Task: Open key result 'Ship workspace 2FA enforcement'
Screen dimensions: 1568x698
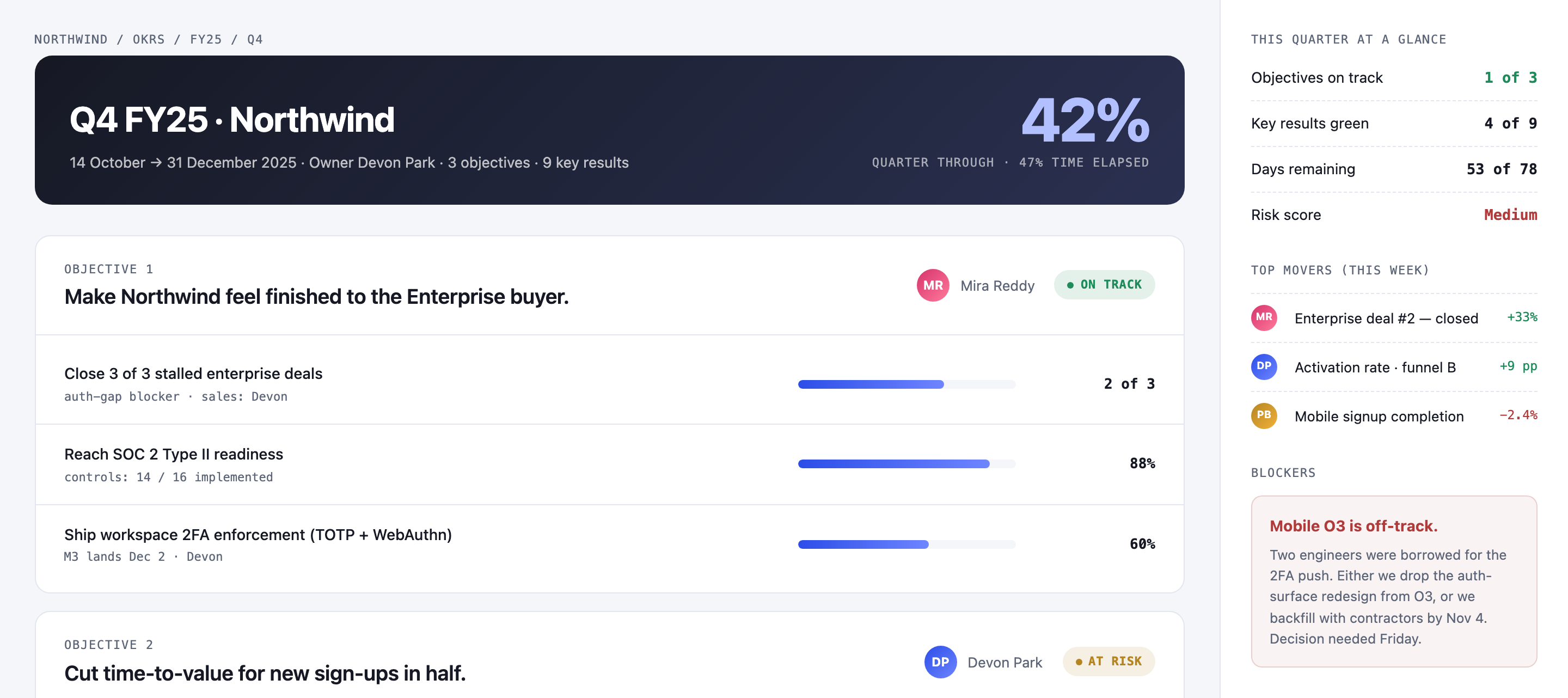Action: [x=258, y=534]
